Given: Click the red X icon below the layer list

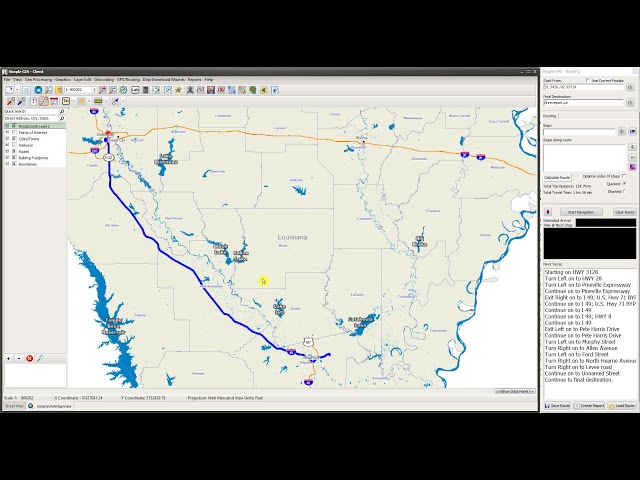Looking at the screenshot, I should click(29, 358).
